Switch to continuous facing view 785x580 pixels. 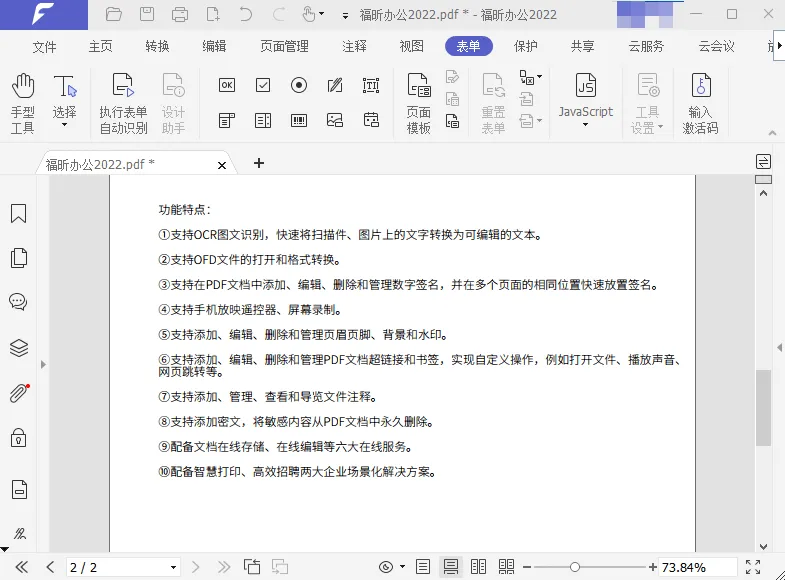[507, 567]
